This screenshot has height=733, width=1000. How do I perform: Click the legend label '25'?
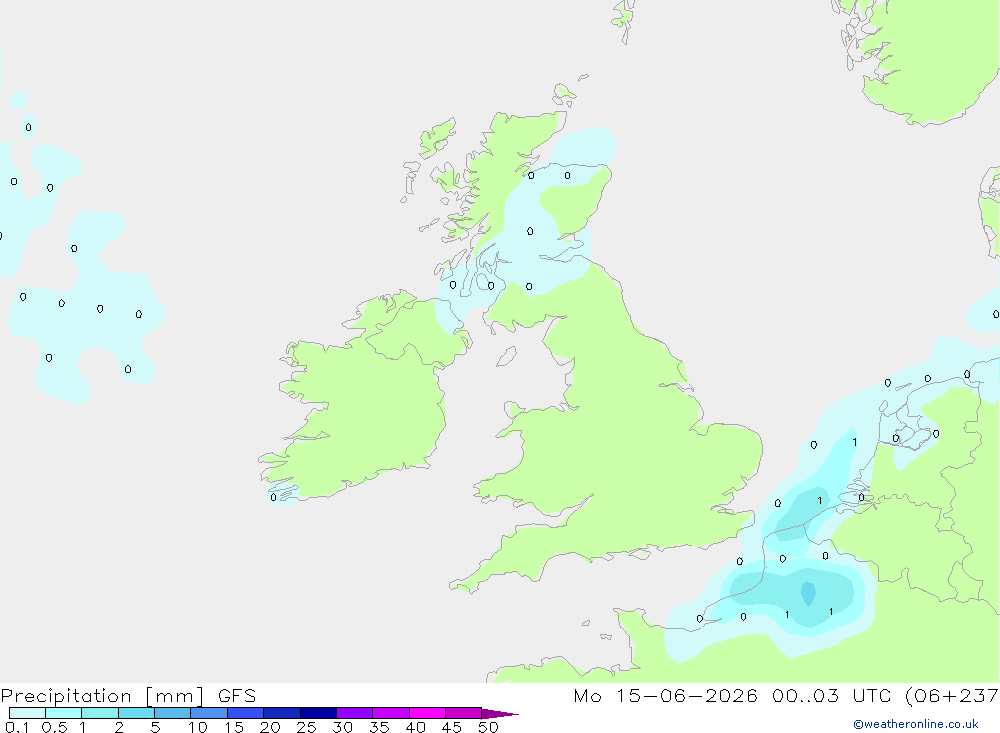tap(307, 727)
